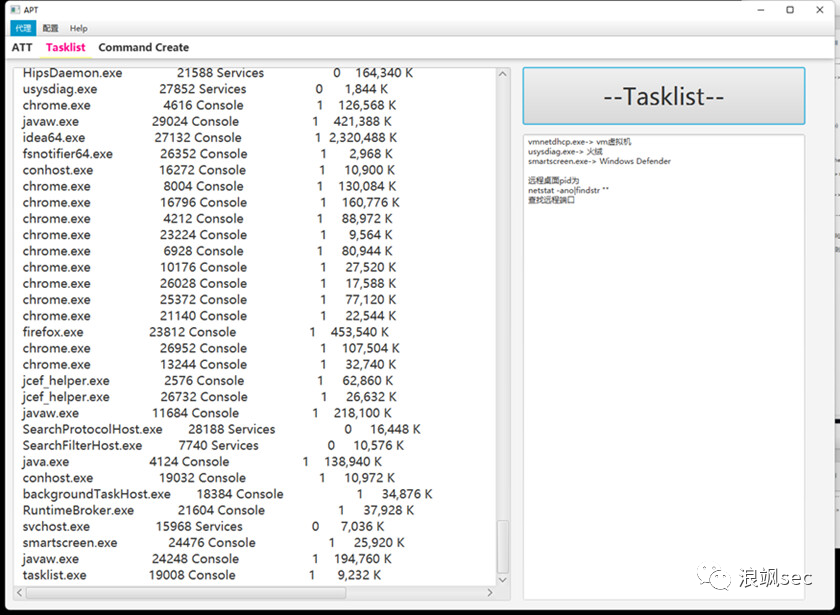Select chrome.exe row with PID 6928
Viewport: 840px width, 615px height.
pyautogui.click(x=207, y=251)
